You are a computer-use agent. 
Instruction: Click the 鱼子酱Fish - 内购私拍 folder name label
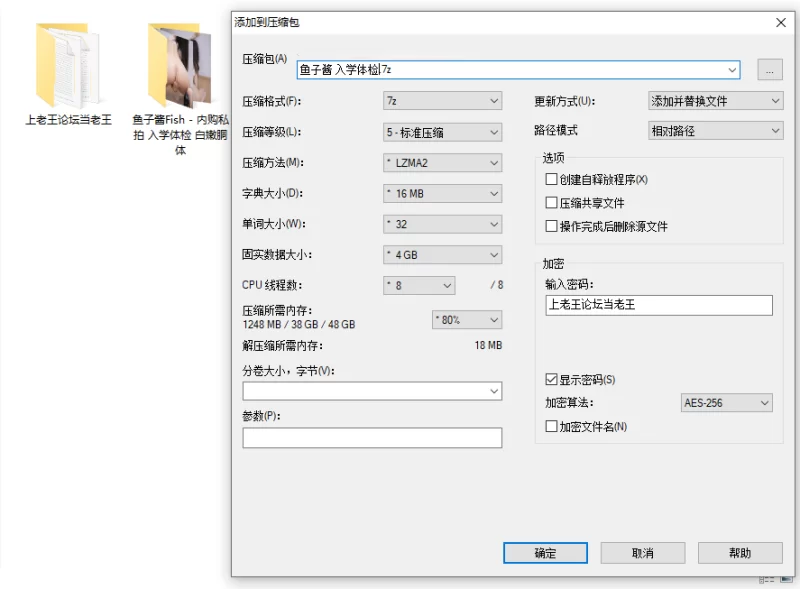coord(180,135)
